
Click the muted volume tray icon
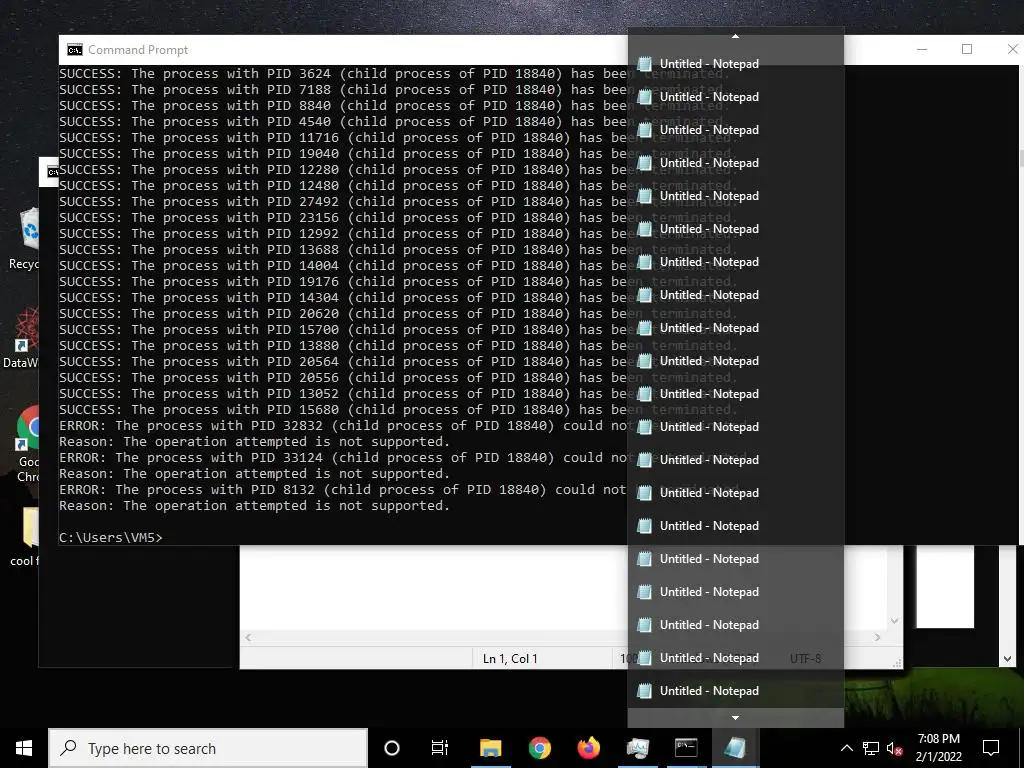point(894,748)
